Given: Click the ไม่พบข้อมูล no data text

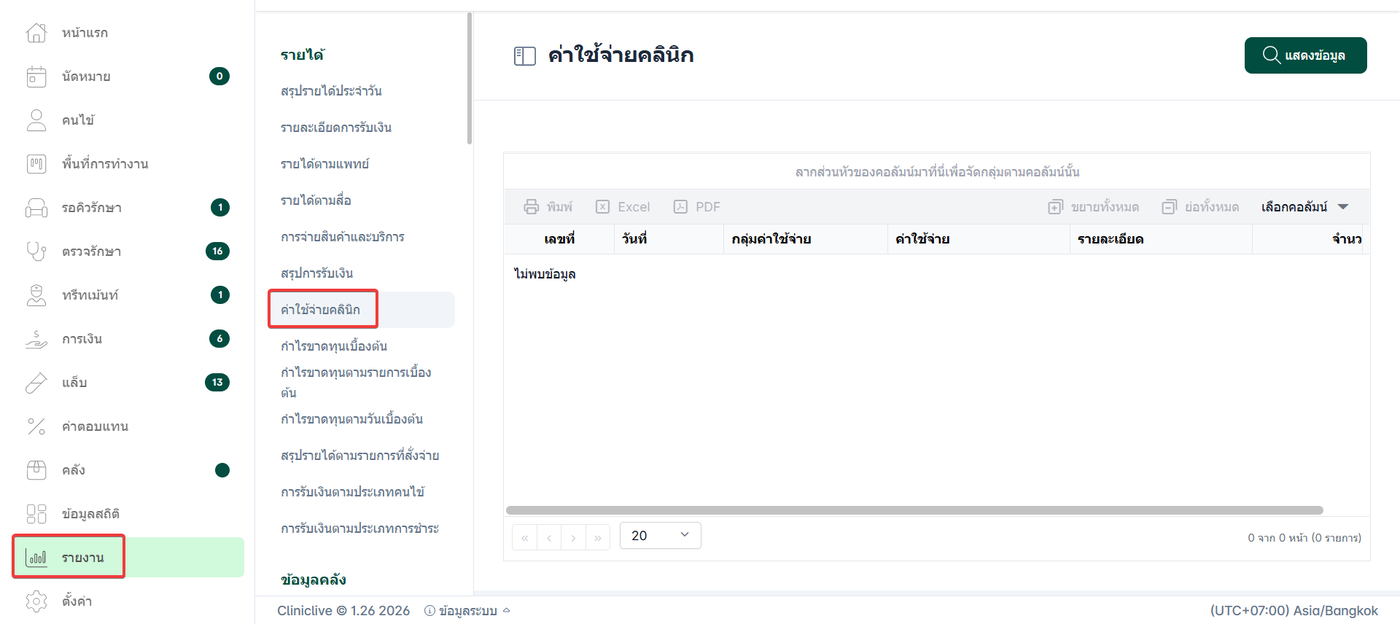Looking at the screenshot, I should (x=545, y=274).
